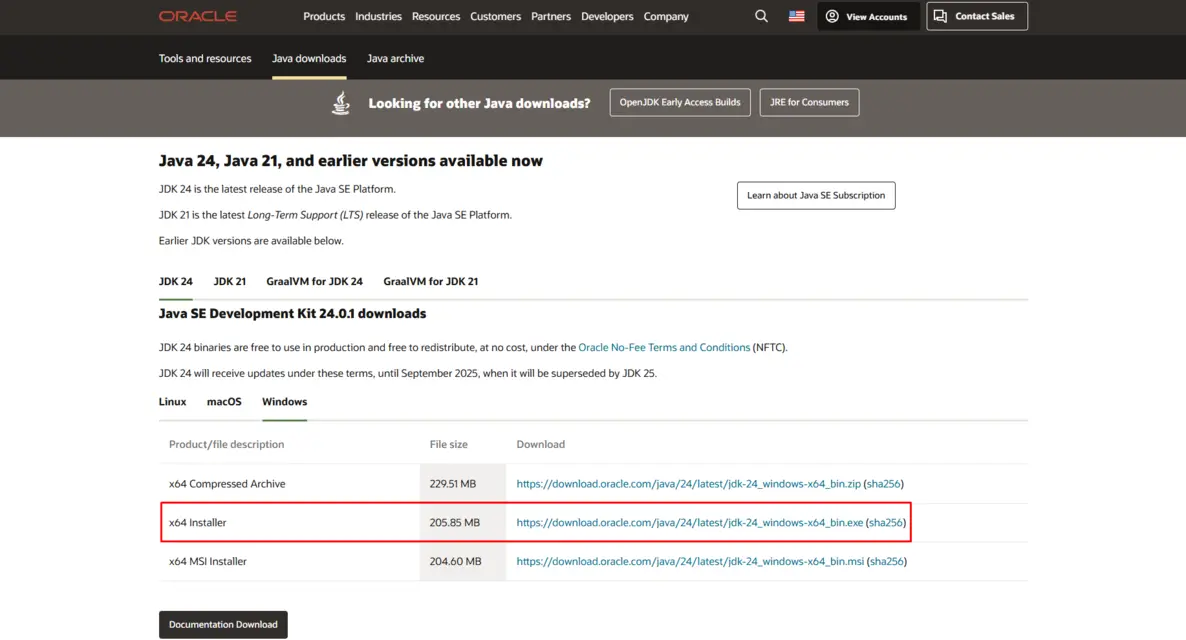Screen dimensions: 1186x640
Task: Click the View Accounts button
Action: click(x=868, y=16)
